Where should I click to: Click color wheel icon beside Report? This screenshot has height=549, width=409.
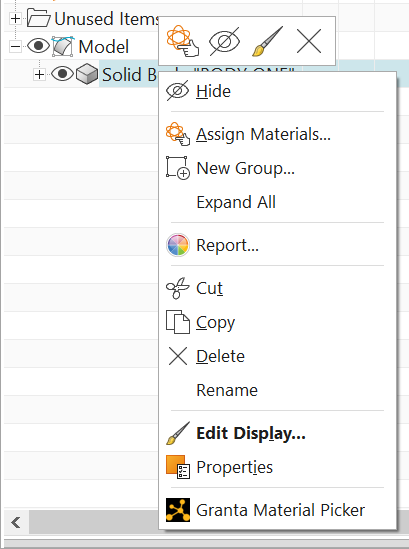178,245
